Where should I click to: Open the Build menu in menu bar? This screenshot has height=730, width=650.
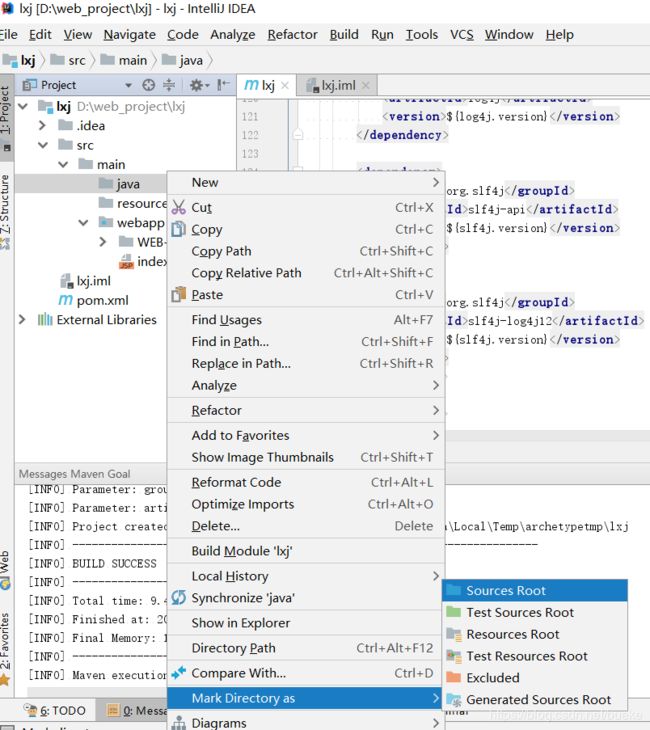(344, 34)
